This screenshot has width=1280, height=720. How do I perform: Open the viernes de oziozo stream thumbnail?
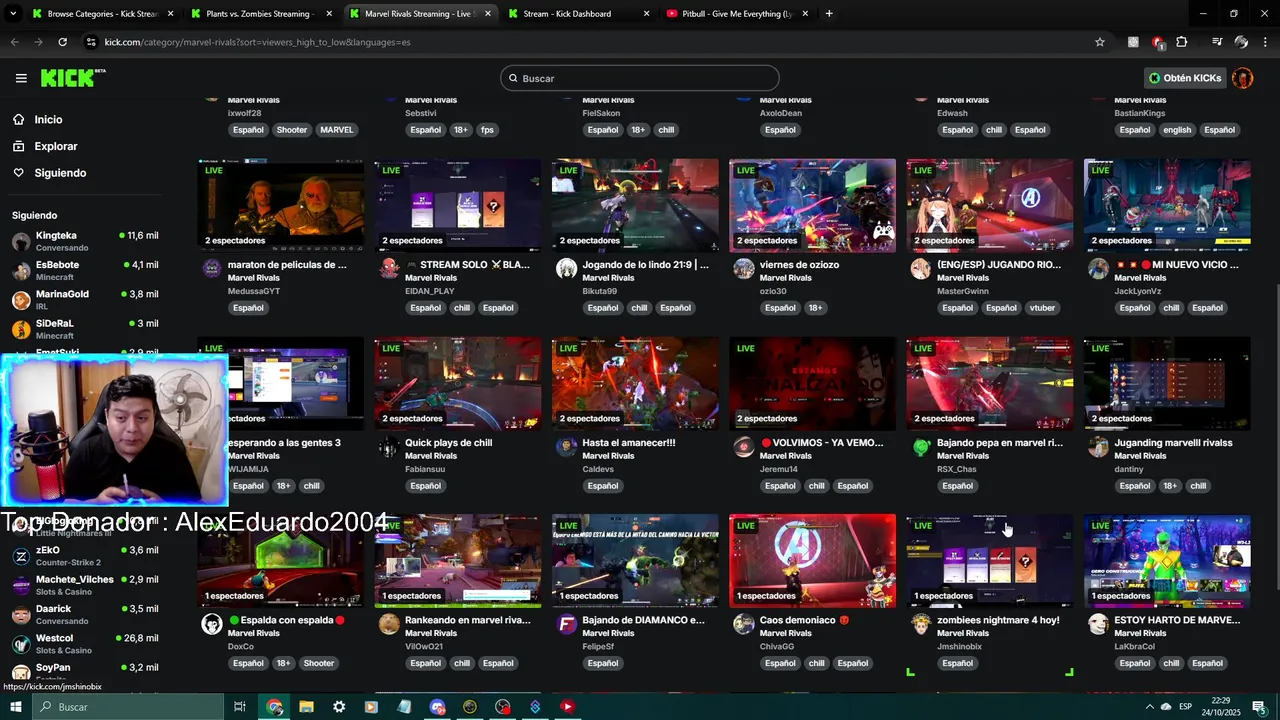click(812, 205)
